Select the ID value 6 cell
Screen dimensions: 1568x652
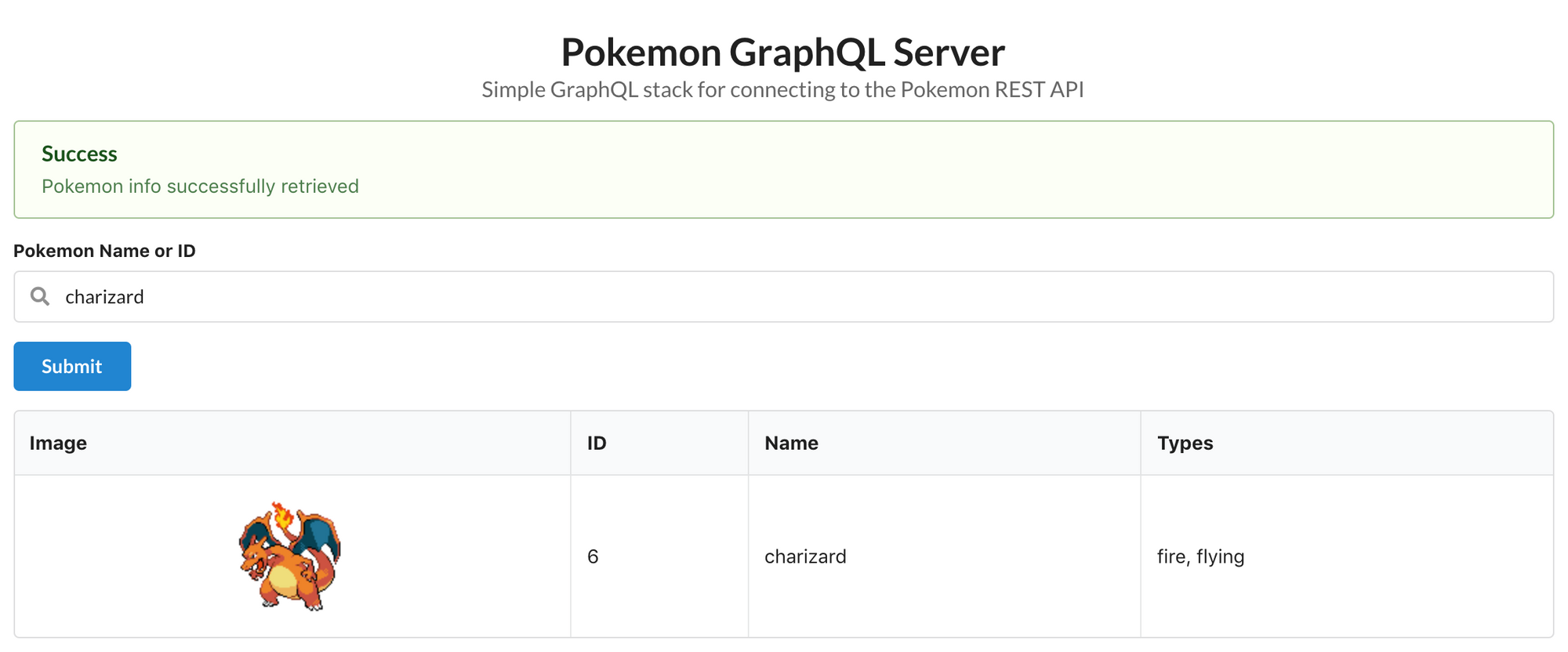(x=659, y=556)
